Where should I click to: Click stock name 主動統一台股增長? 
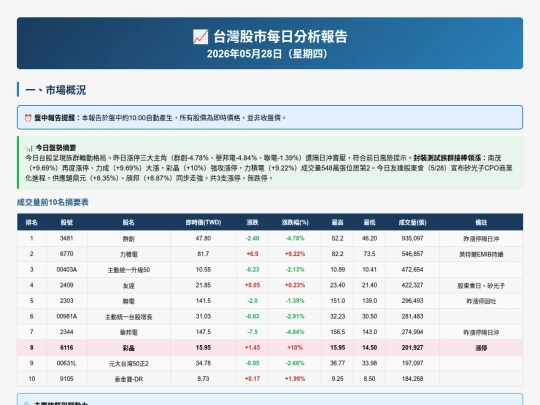tap(128, 317)
